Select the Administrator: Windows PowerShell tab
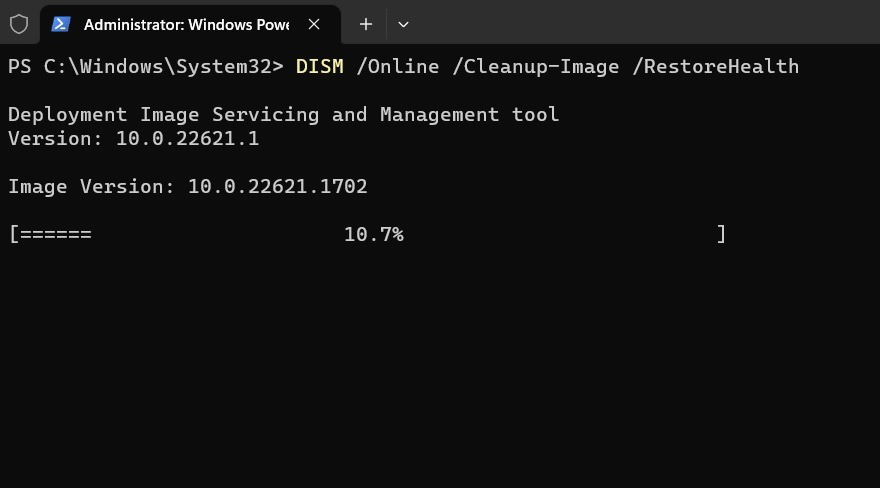 190,25
